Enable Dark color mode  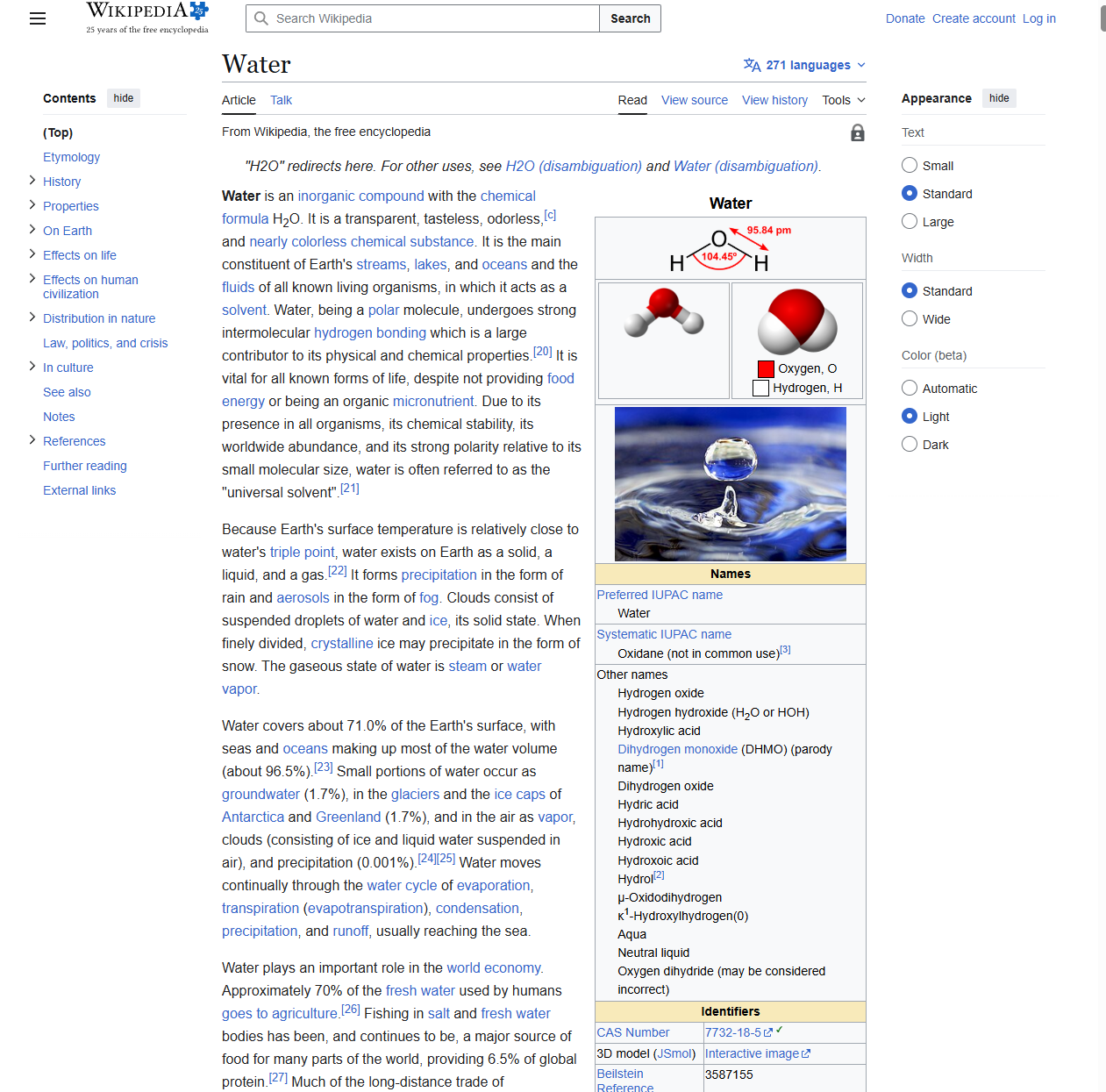coord(910,445)
